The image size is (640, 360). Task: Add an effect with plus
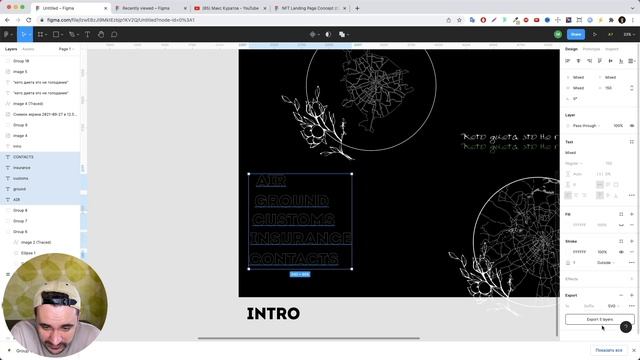click(x=632, y=279)
